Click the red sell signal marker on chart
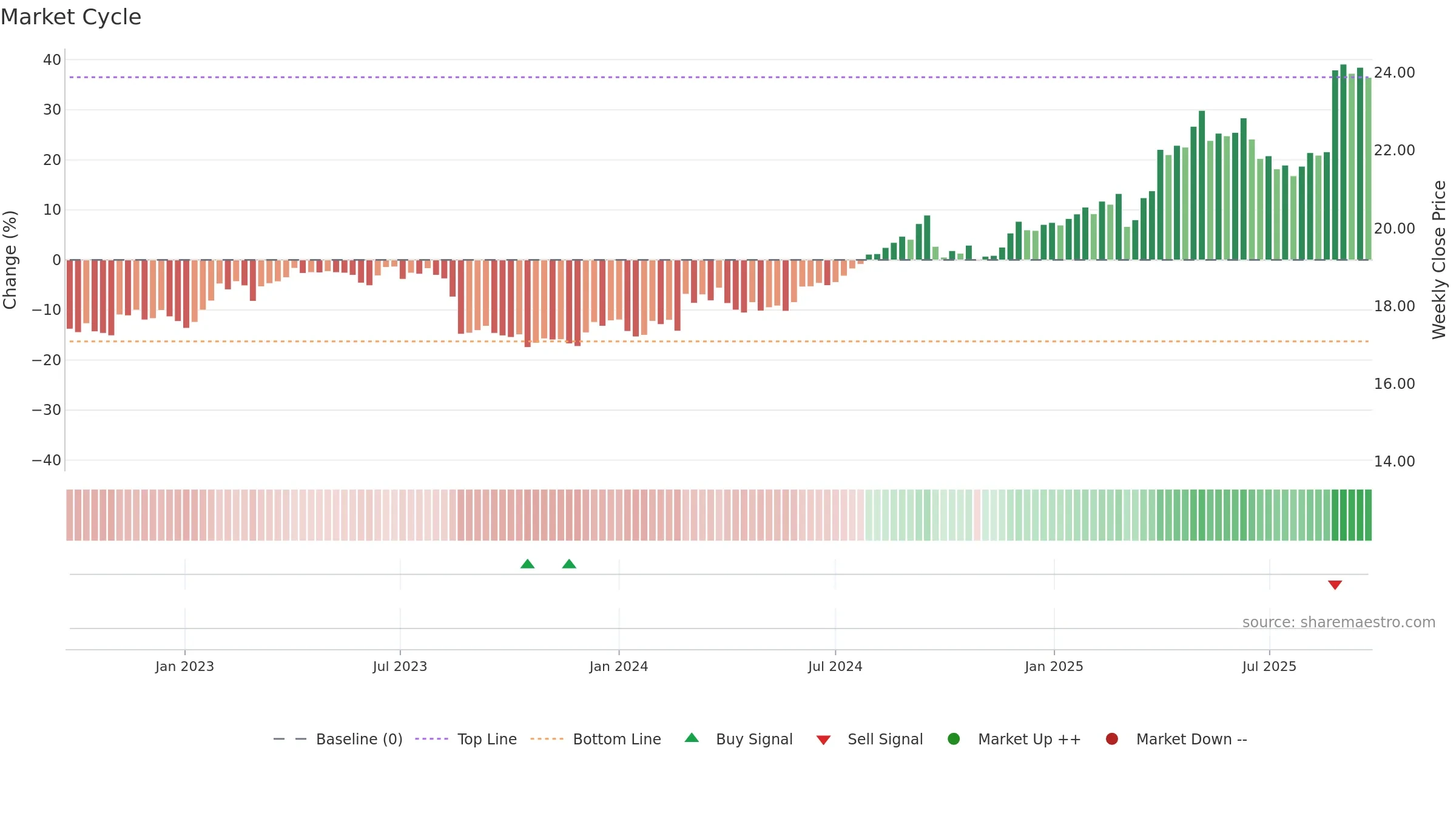 (1335, 585)
